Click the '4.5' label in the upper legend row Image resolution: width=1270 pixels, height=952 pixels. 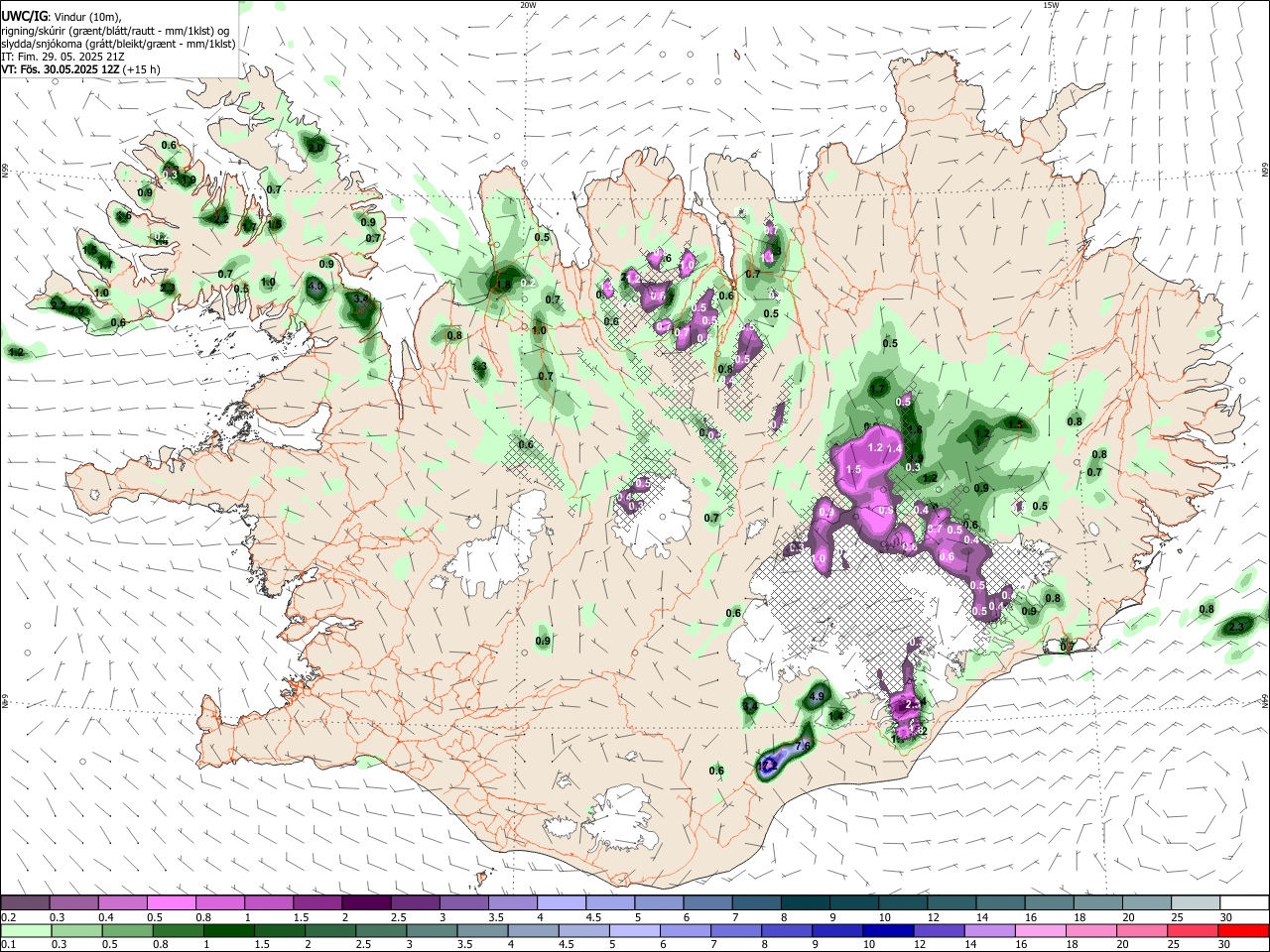[x=593, y=917]
